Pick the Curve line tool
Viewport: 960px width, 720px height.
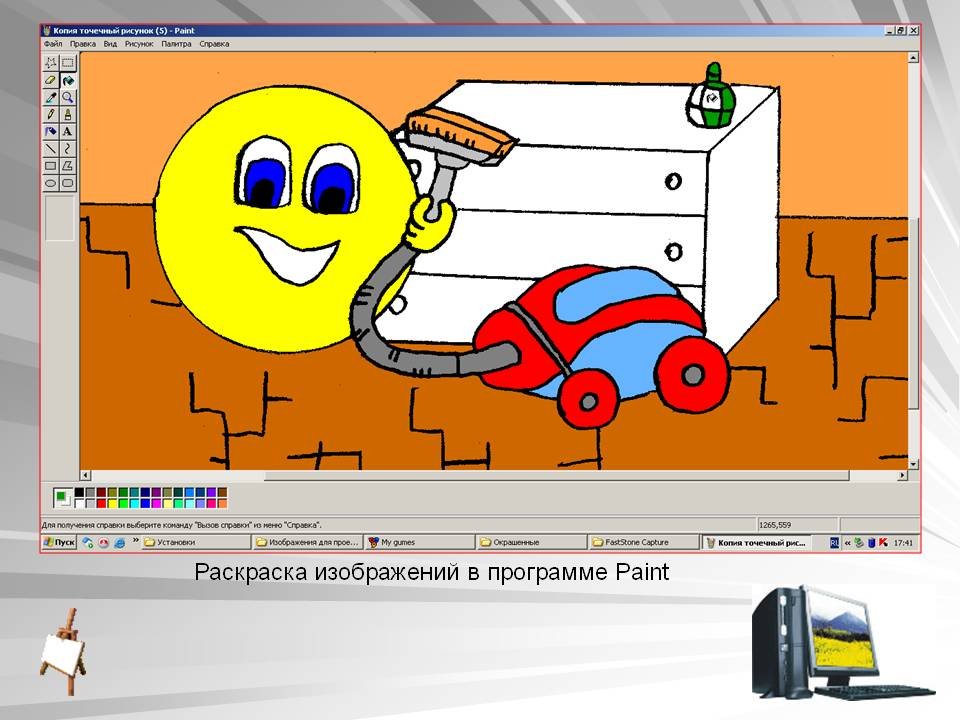coord(68,148)
